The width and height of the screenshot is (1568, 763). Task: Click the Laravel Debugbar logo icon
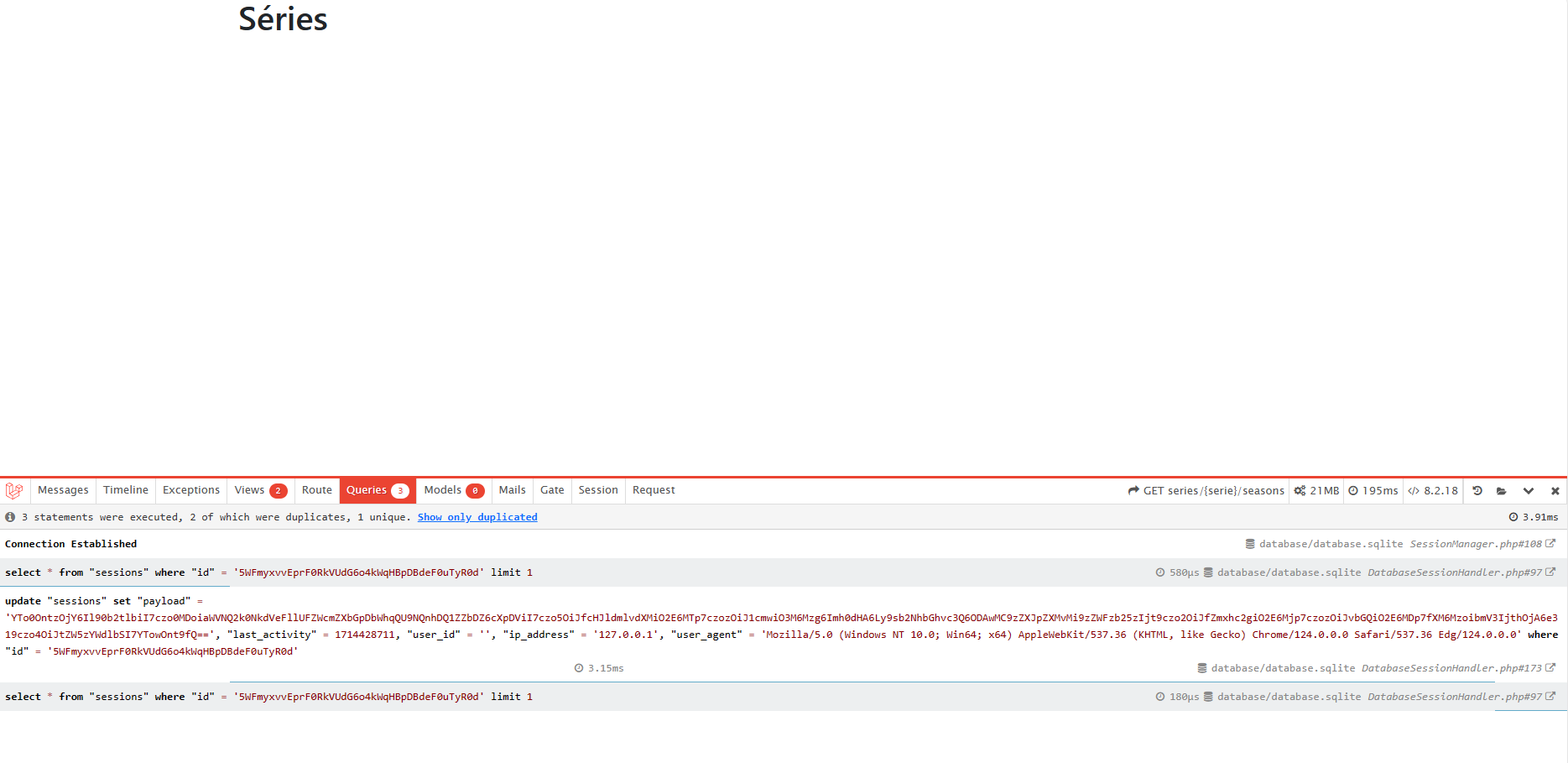14,490
